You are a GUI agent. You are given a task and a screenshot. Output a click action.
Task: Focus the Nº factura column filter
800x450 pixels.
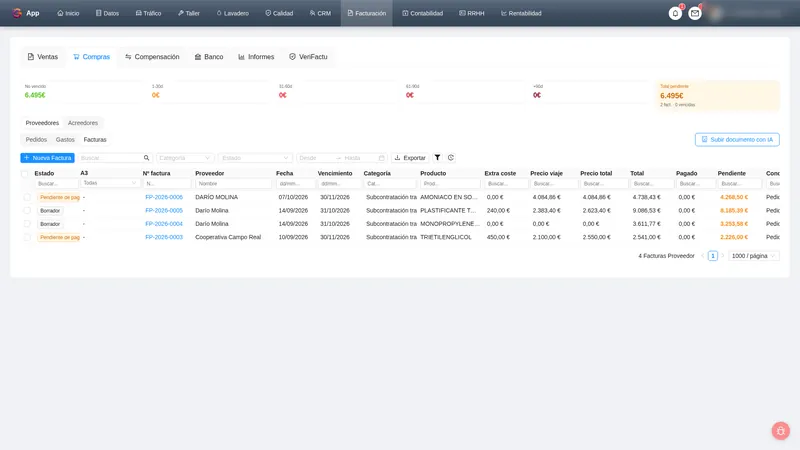(167, 183)
